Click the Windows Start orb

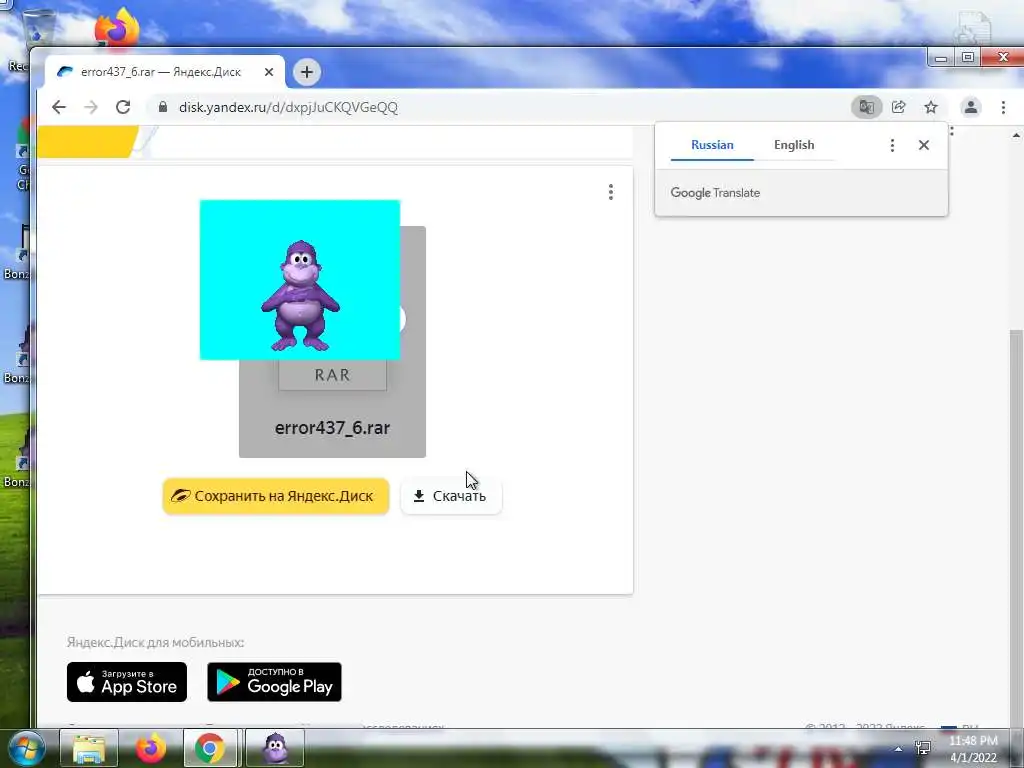pos(26,748)
